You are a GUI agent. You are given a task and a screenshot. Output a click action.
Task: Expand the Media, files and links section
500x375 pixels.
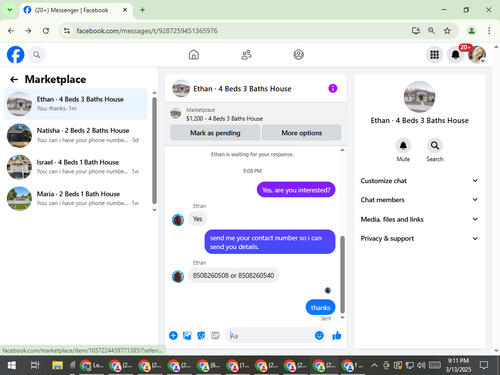419,219
